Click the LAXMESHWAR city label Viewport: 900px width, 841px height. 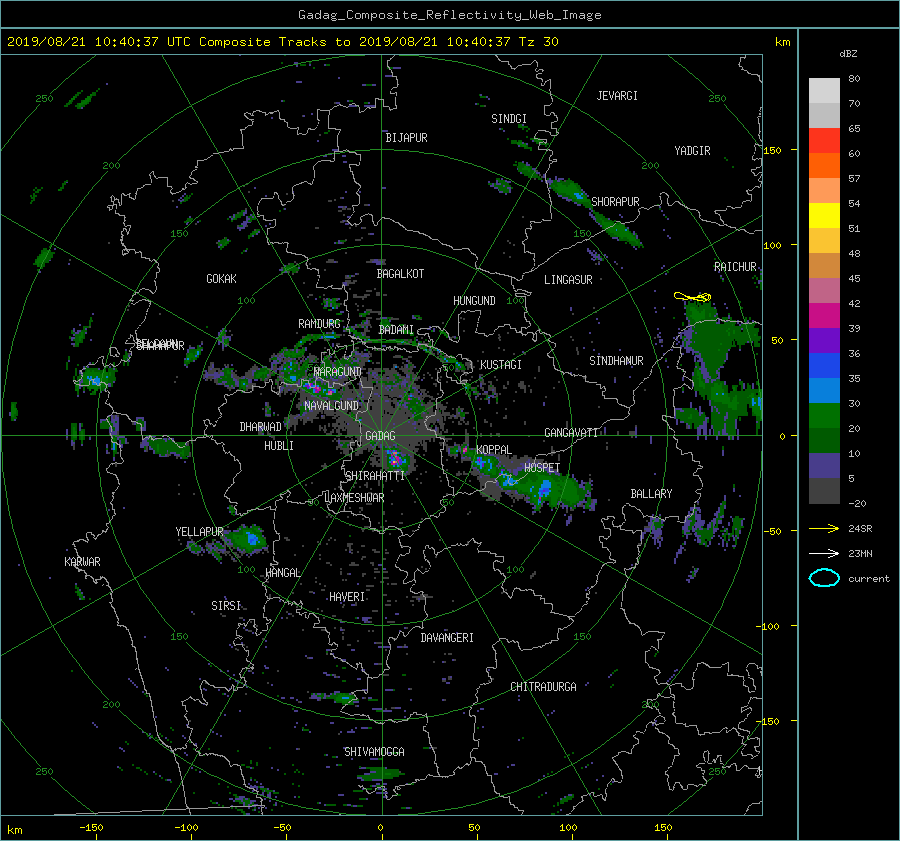[x=354, y=498]
